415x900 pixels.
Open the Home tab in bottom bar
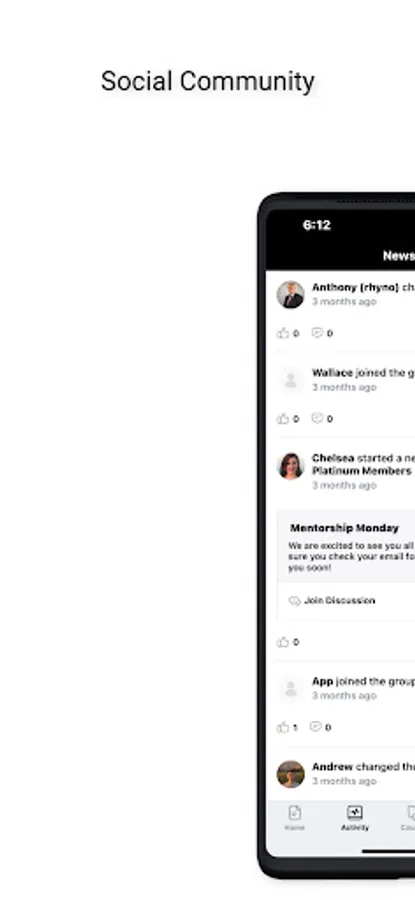point(294,818)
